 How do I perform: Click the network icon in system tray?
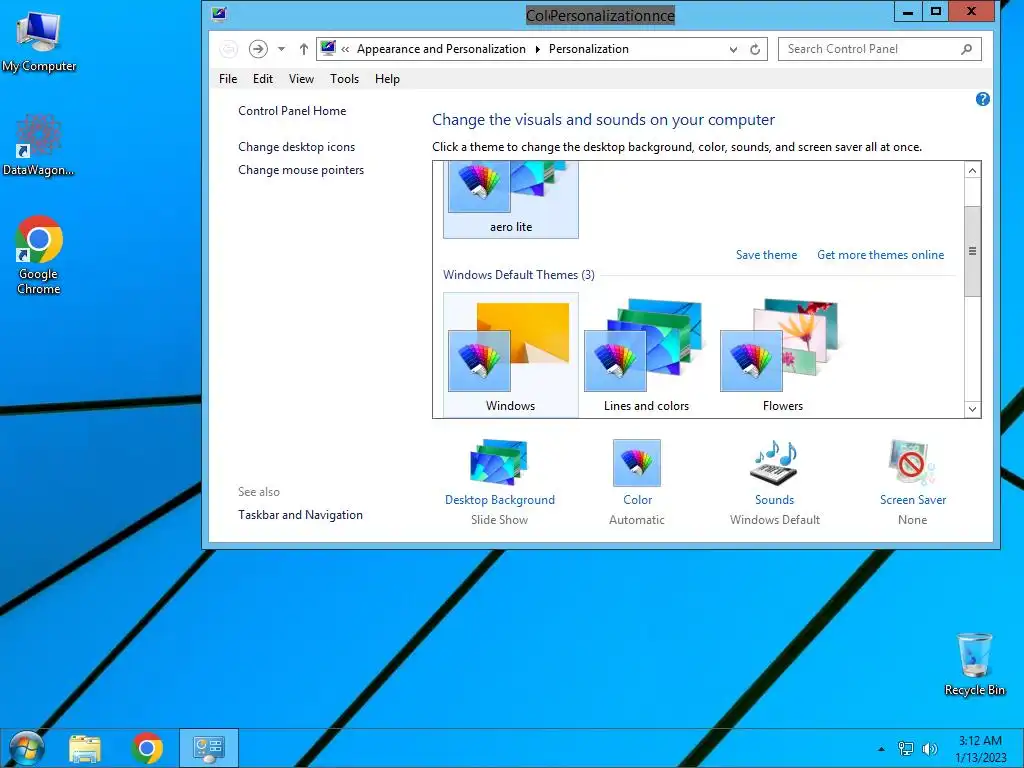click(906, 749)
